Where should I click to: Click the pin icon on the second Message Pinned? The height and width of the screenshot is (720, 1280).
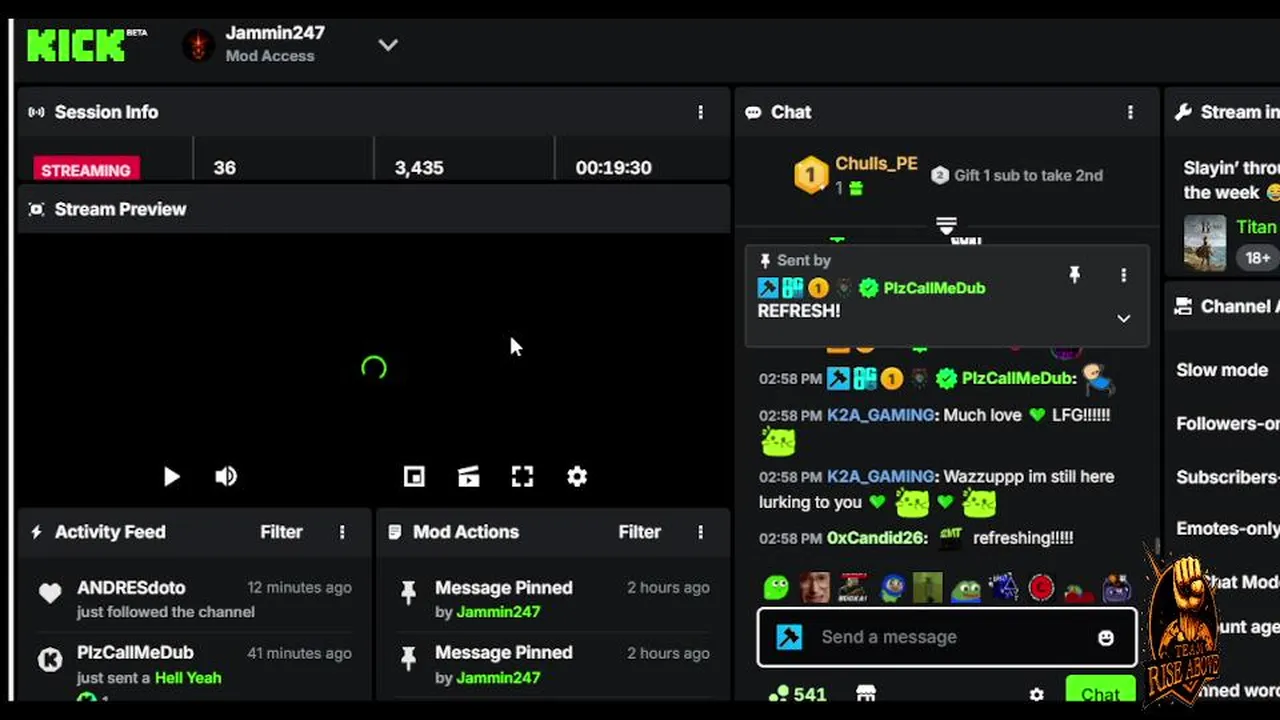pos(408,658)
